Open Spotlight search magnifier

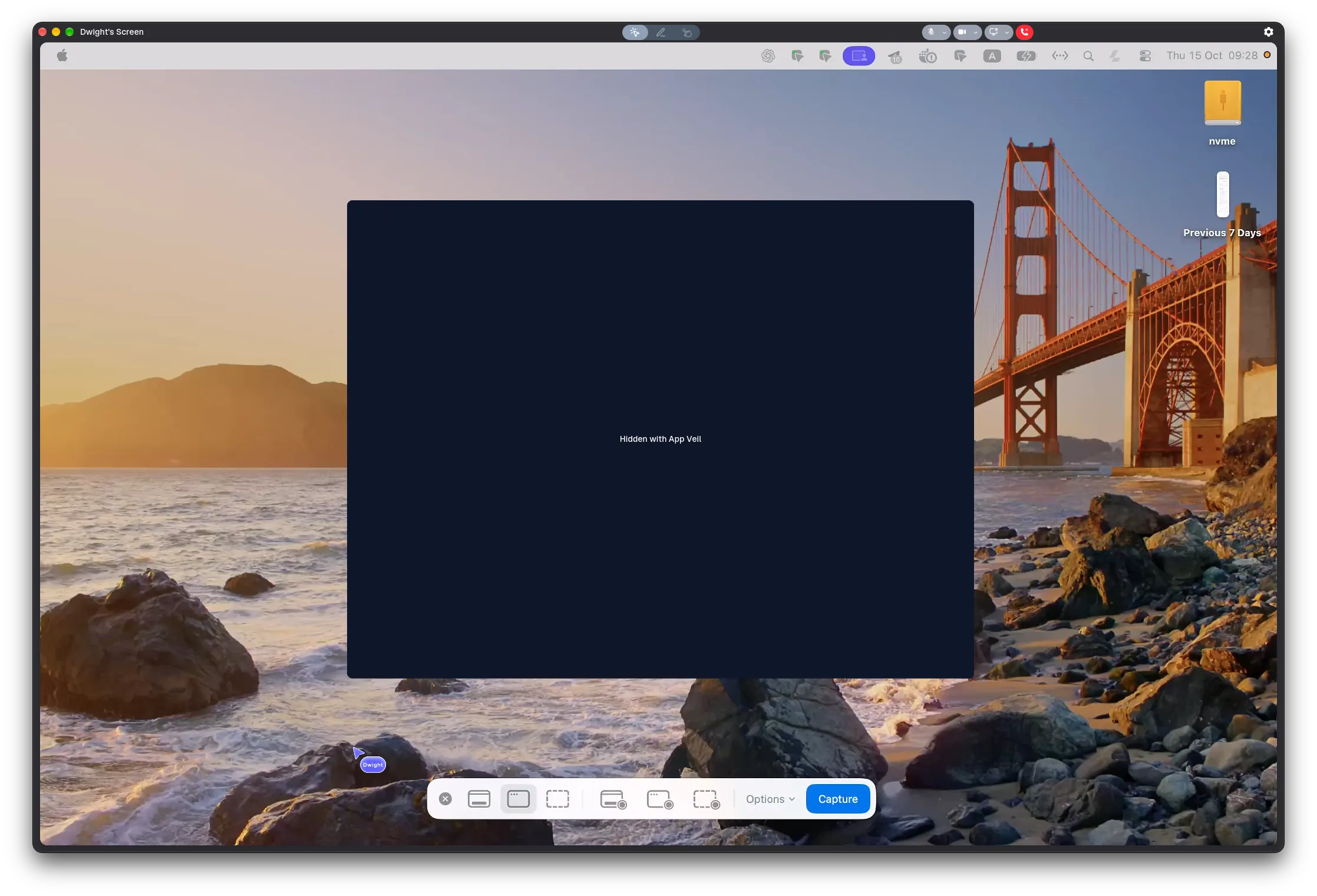[x=1088, y=56]
